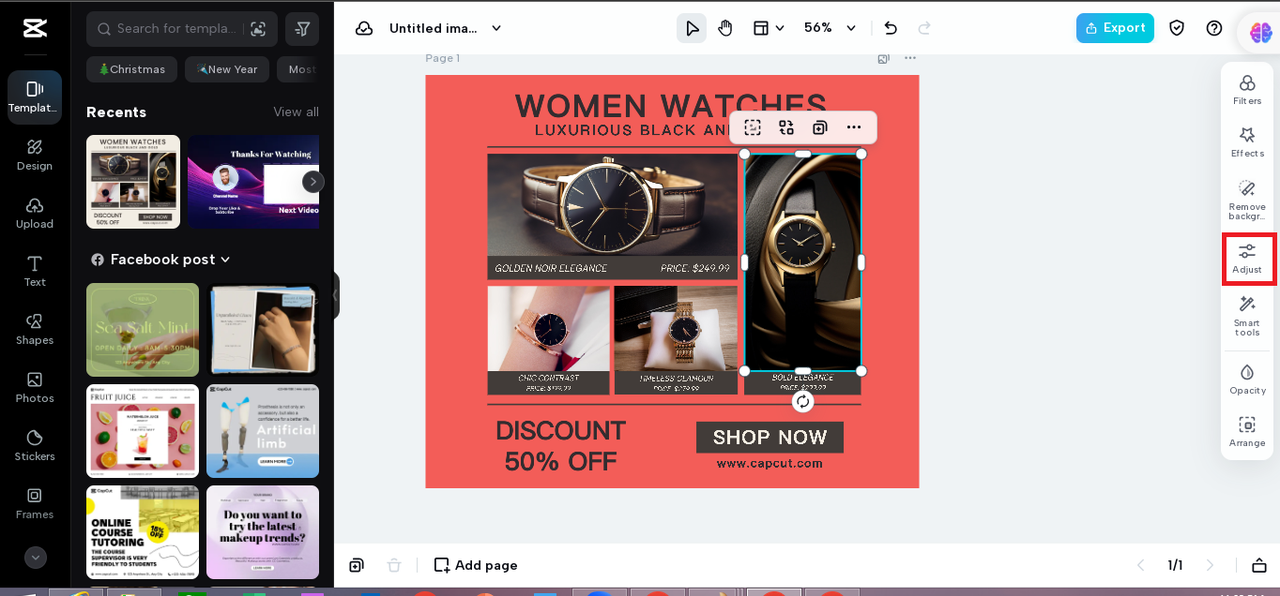
Task: Open the Facebook post category dropdown
Action: tap(161, 259)
